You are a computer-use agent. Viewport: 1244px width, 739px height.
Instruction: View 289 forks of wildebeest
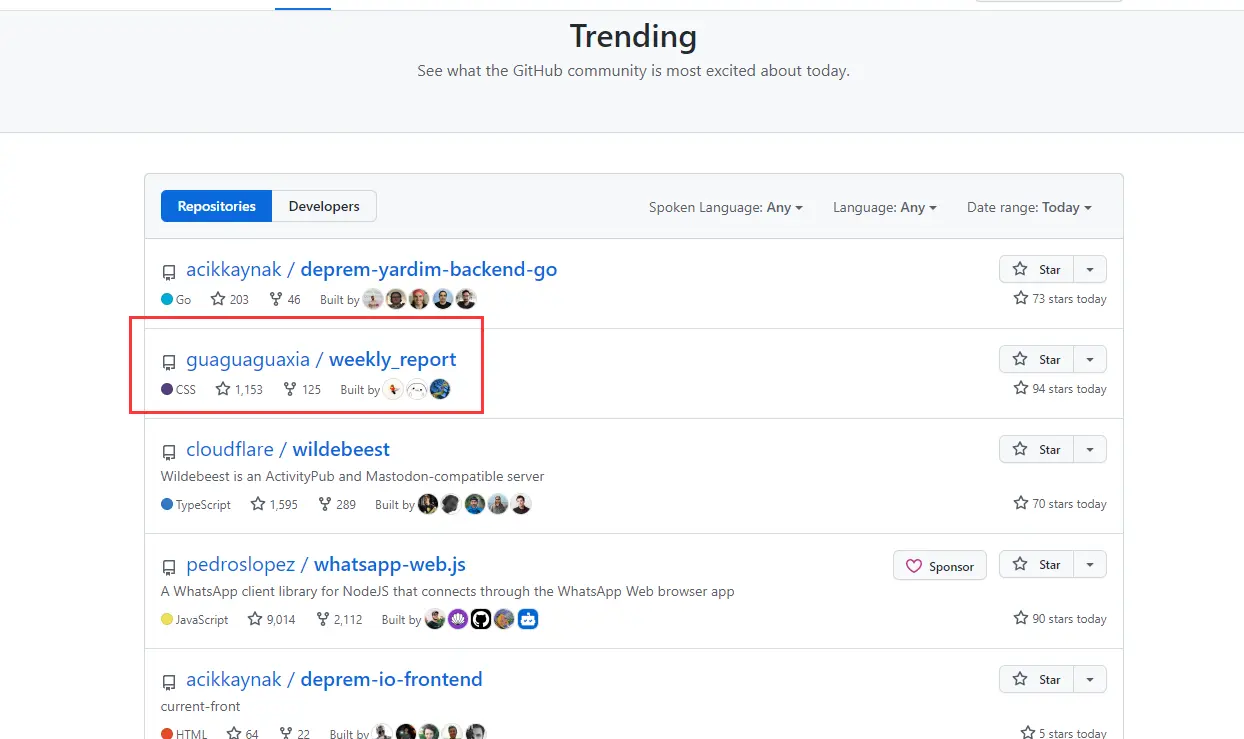337,504
